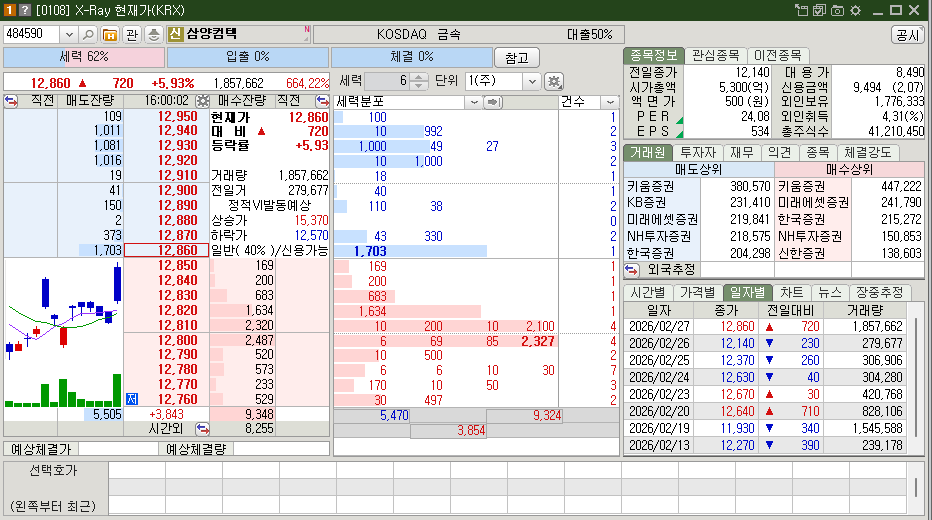The height and width of the screenshot is (520, 932).
Task: Click the 2026/02/19 date row
Action: click(x=766, y=428)
